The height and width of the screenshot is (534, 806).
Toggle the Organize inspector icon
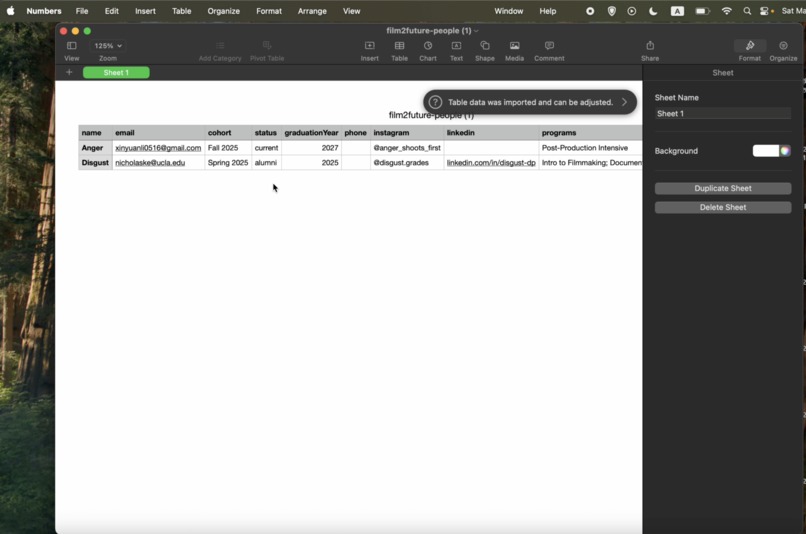coord(783,46)
